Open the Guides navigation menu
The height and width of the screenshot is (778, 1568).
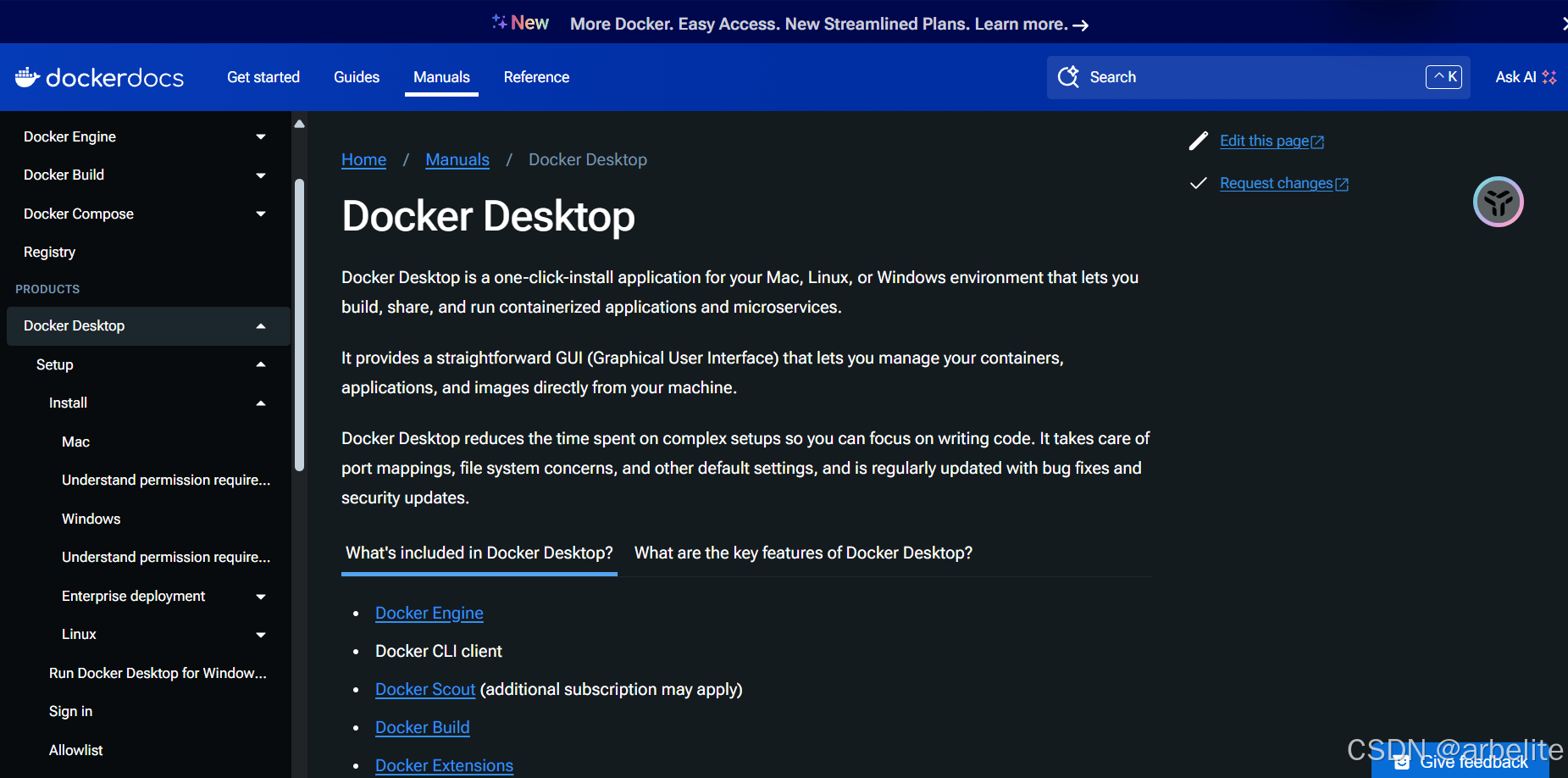[x=356, y=76]
